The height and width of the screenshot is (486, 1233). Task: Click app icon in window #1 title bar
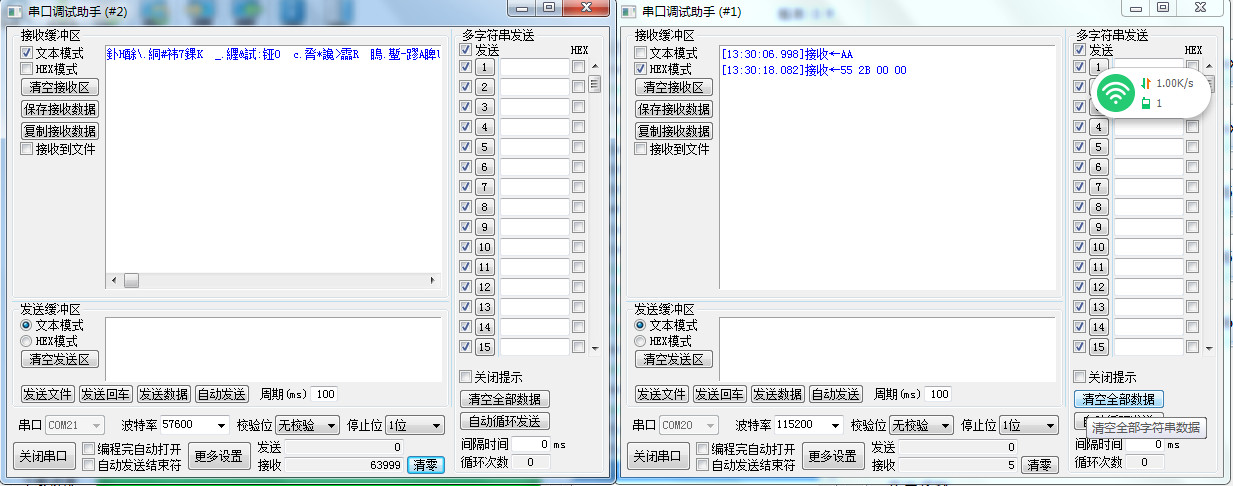(627, 11)
